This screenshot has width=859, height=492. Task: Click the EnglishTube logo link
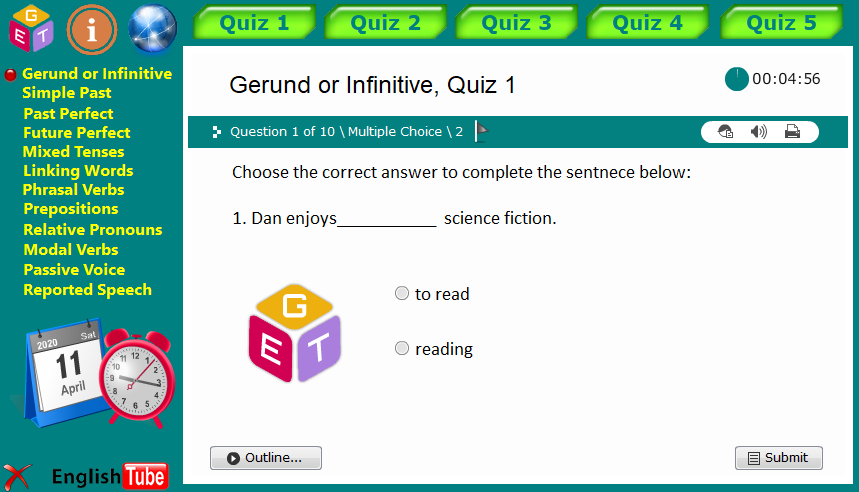click(x=109, y=476)
